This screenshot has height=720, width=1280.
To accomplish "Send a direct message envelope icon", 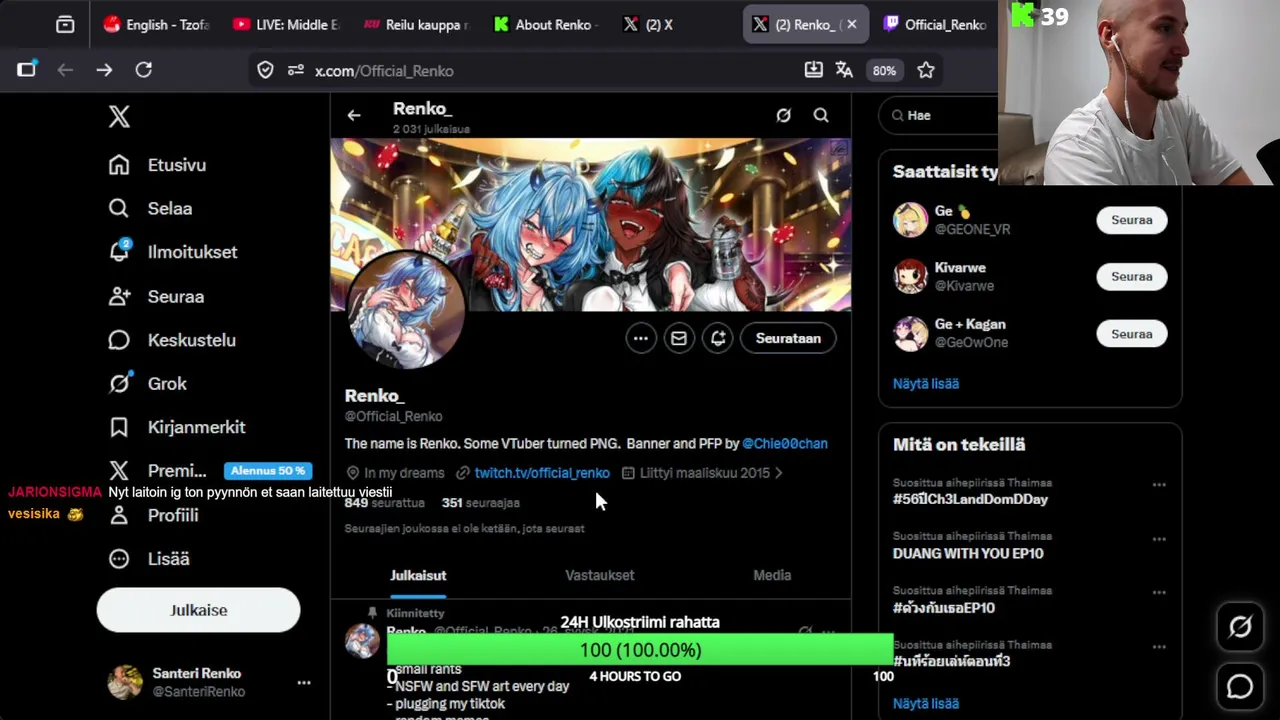I will click(x=679, y=338).
